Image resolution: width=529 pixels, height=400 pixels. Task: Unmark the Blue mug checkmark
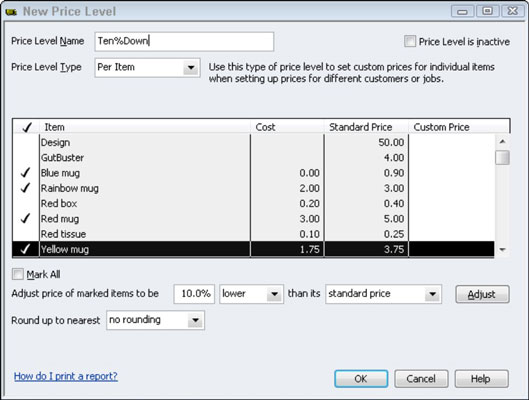tap(25, 173)
